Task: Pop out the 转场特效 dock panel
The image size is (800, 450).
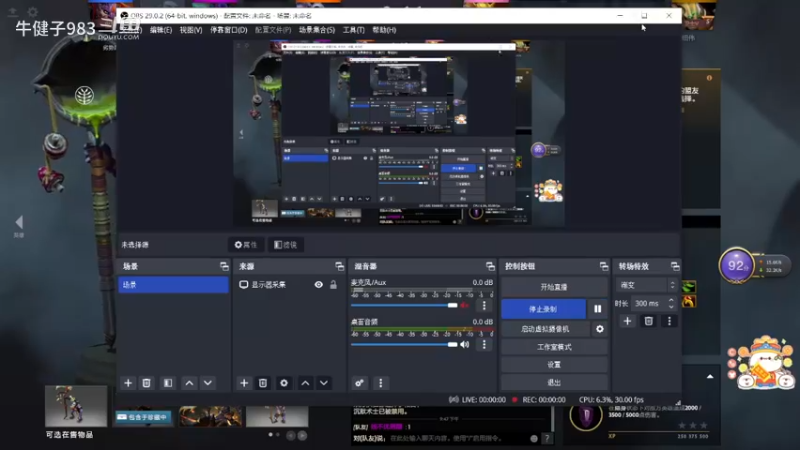Action: coord(675,266)
